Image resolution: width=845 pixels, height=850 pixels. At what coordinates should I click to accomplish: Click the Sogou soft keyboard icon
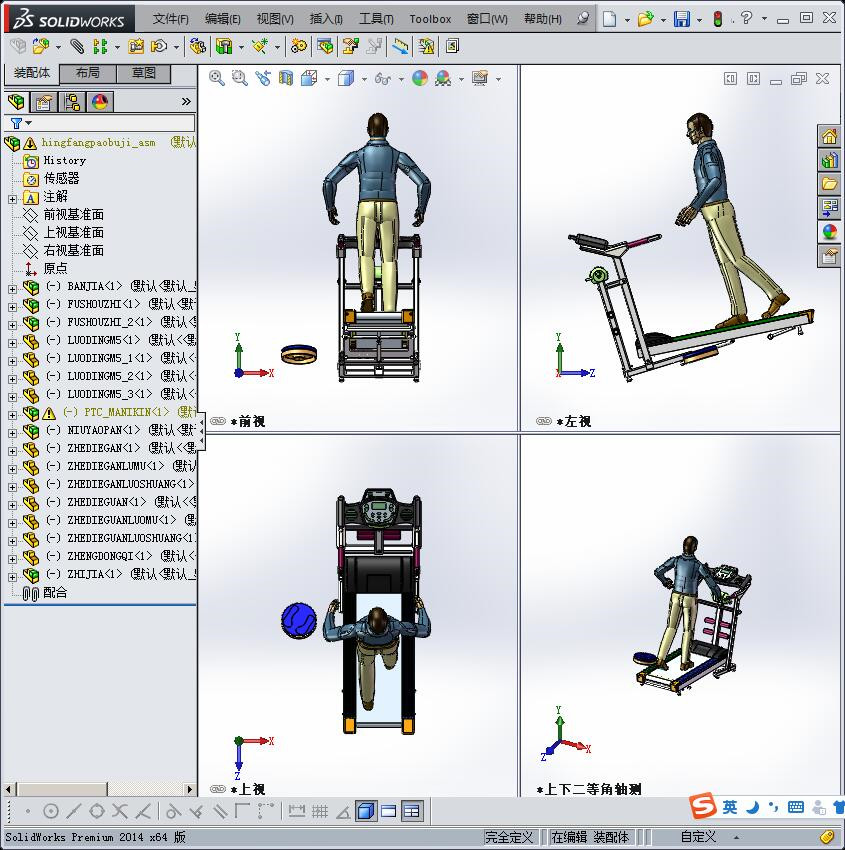tap(796, 807)
